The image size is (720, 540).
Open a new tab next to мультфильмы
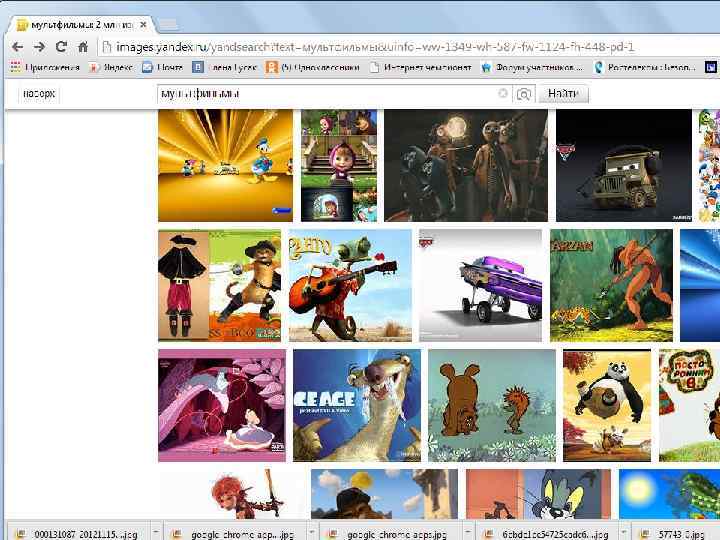tap(168, 24)
